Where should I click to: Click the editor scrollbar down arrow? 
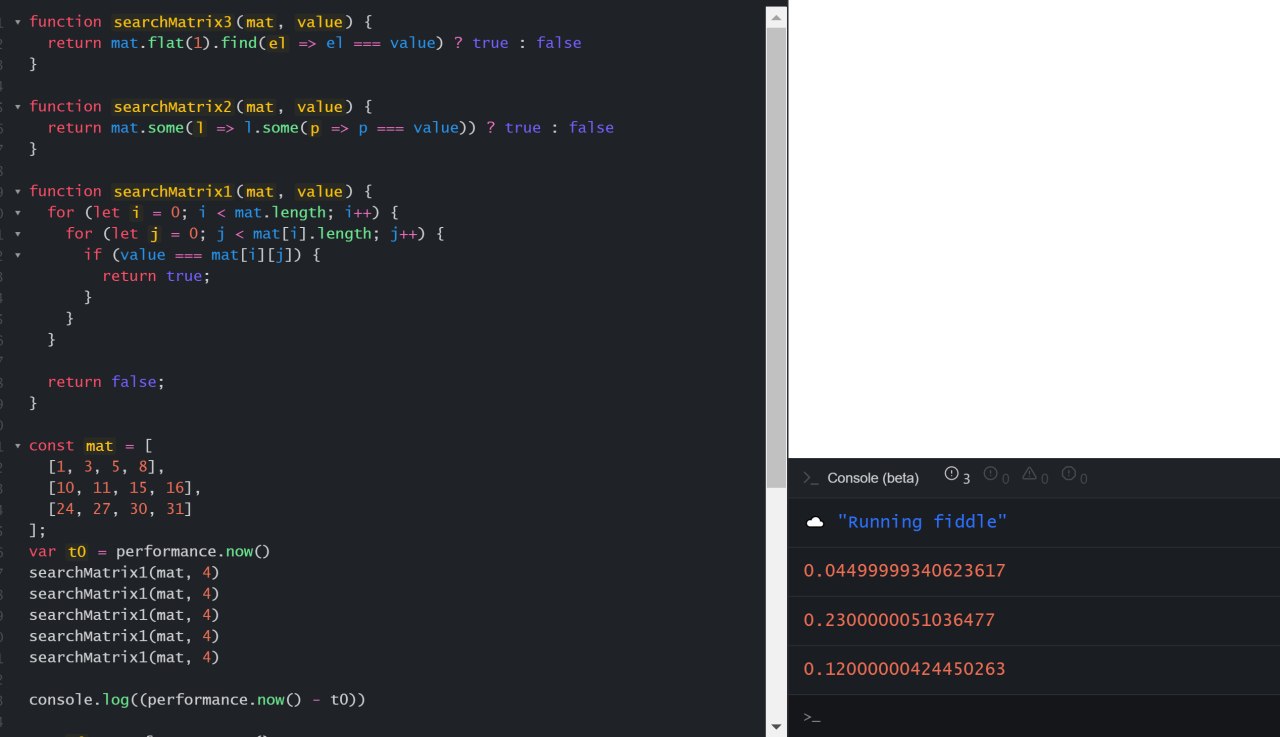[777, 726]
